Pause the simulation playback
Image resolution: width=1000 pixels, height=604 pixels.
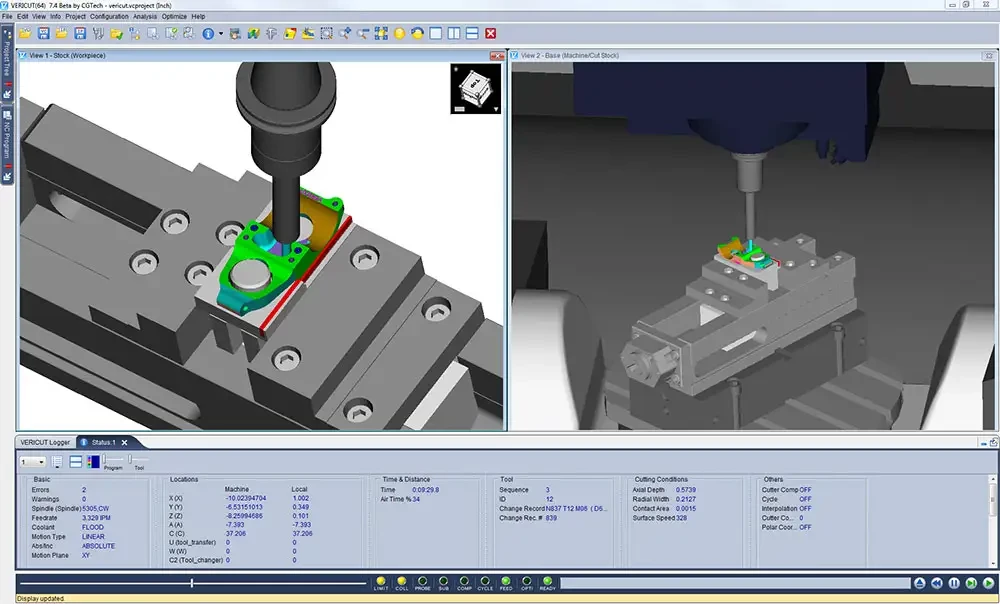click(x=954, y=583)
